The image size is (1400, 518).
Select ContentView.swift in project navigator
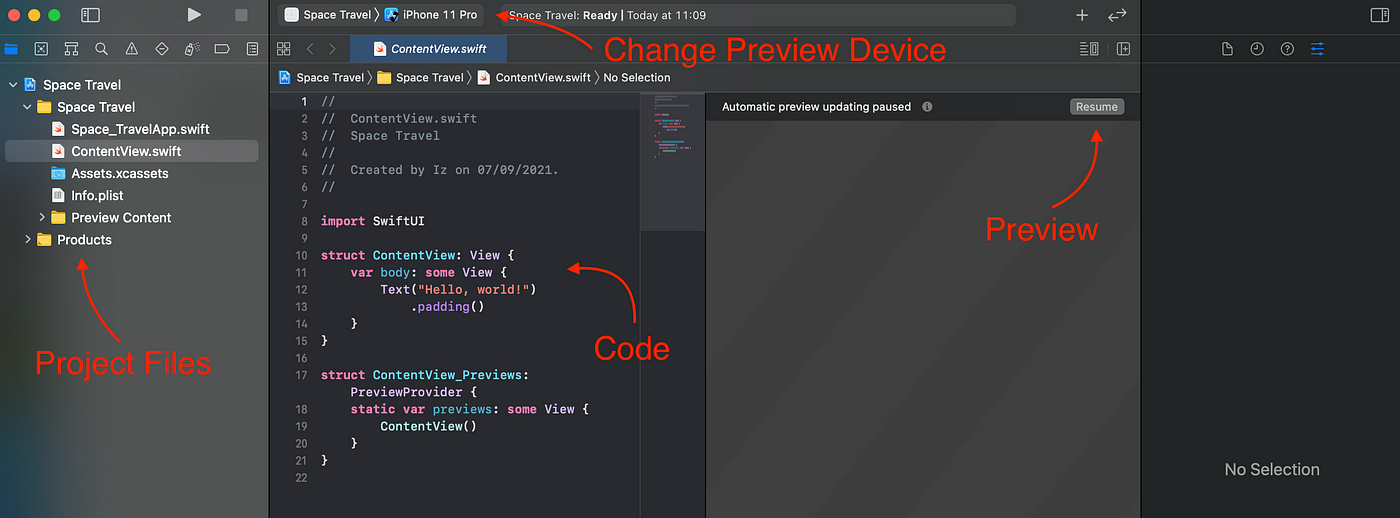click(131, 151)
